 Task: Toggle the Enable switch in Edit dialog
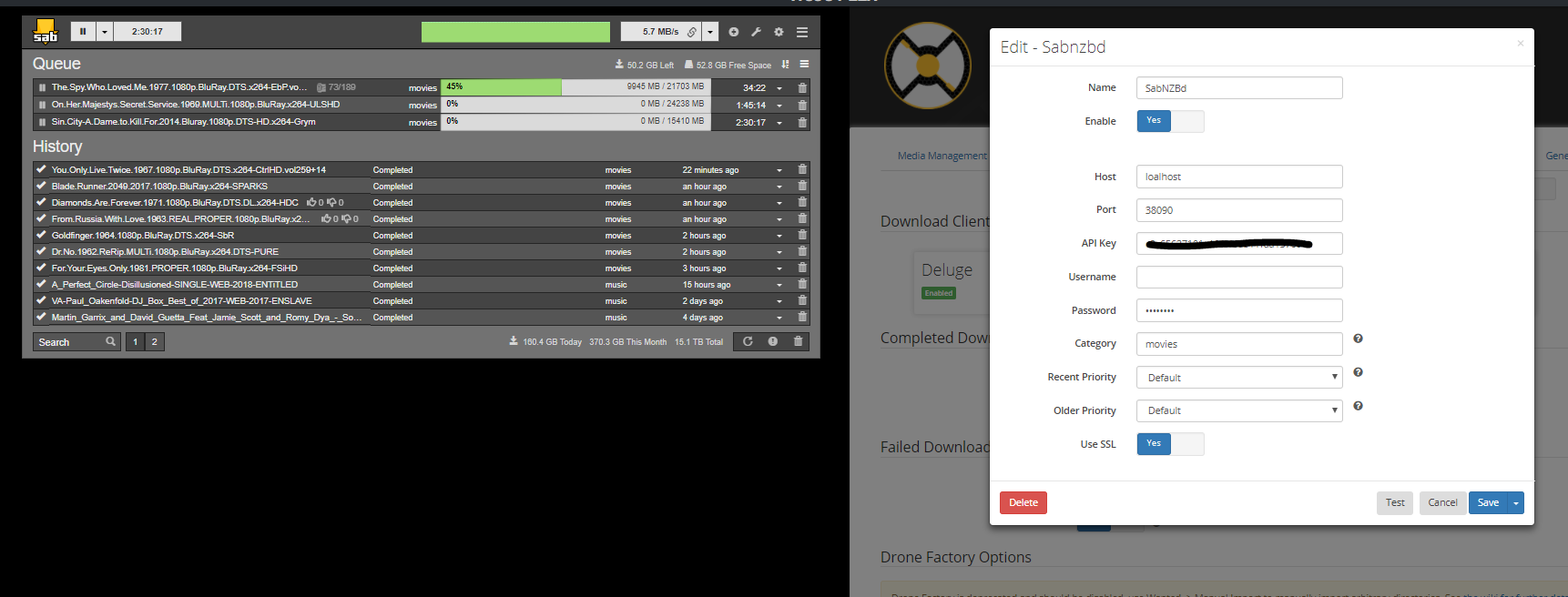[1170, 121]
